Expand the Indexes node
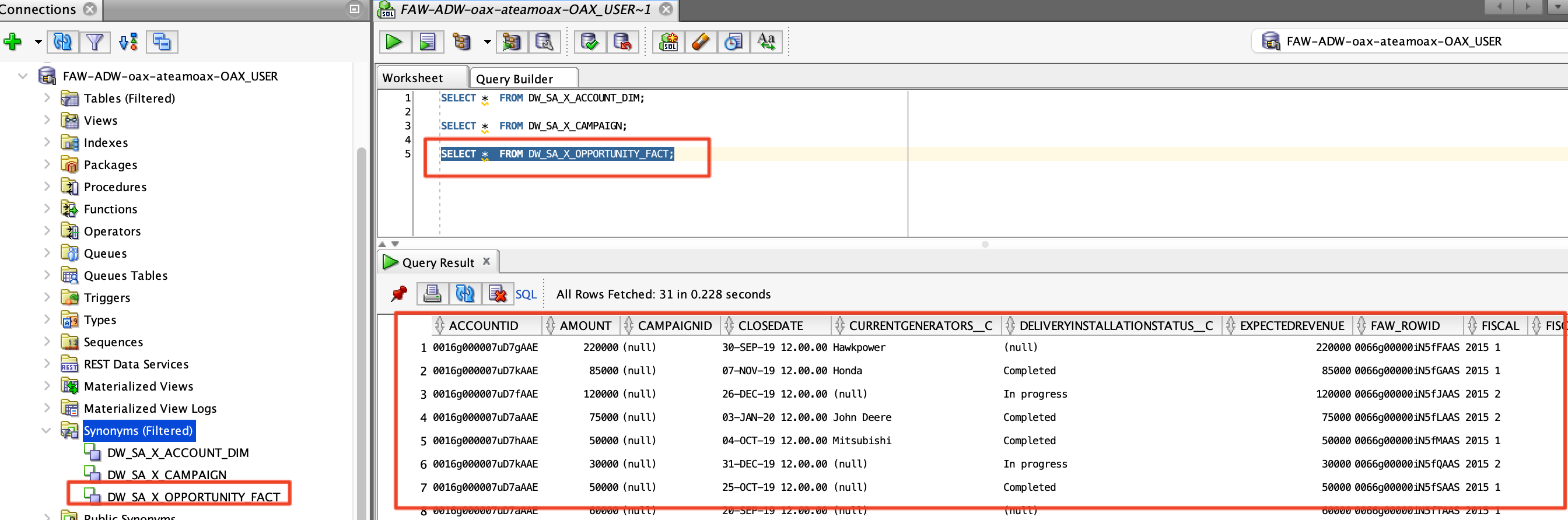 point(47,142)
